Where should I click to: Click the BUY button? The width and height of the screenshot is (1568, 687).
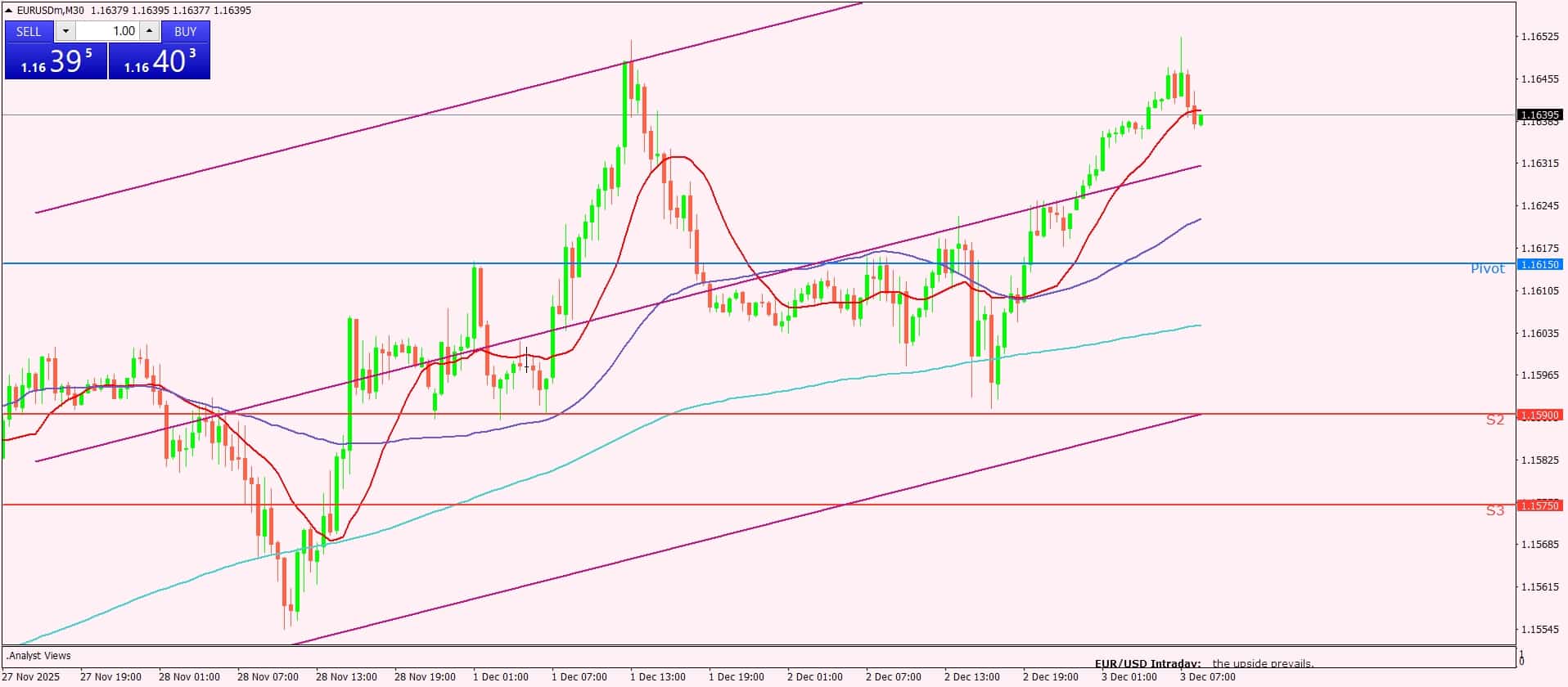click(x=186, y=31)
